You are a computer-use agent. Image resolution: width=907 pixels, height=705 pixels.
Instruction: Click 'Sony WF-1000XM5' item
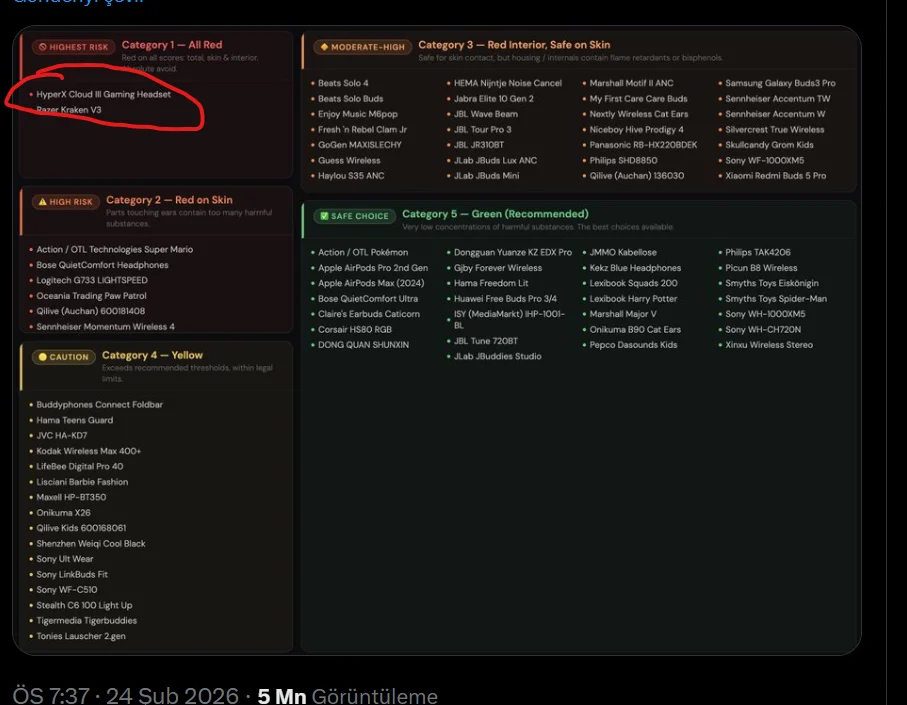(x=765, y=160)
